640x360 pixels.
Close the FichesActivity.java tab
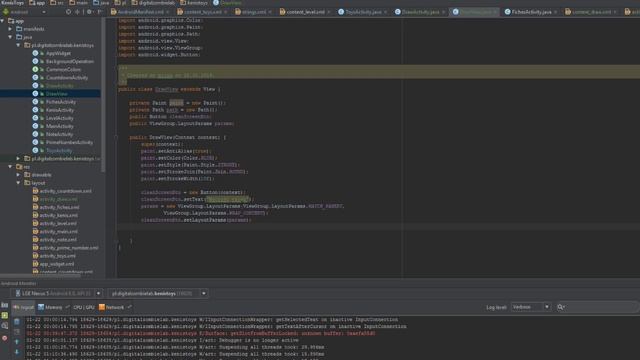556,12
